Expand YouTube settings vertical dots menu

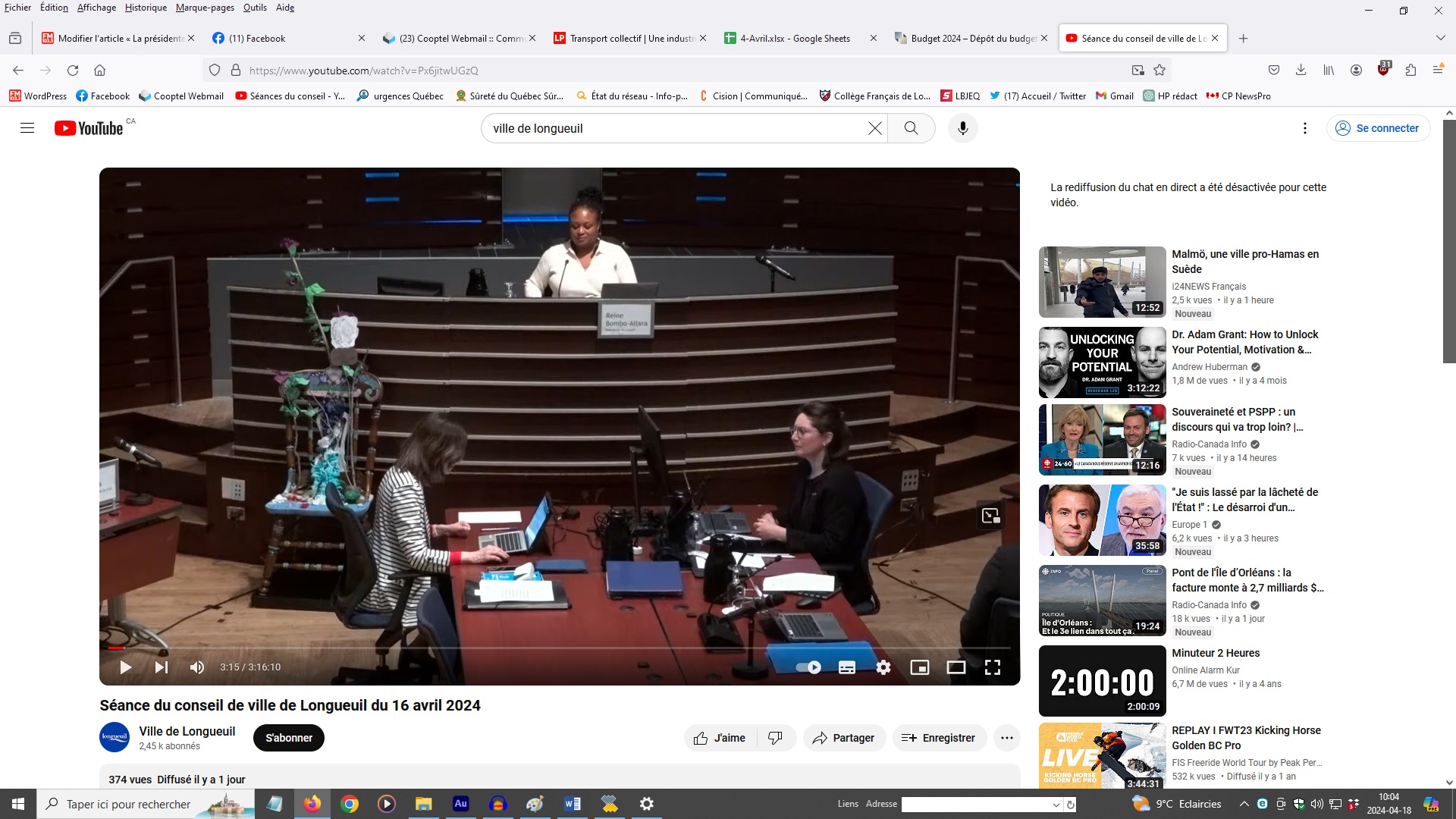(x=1304, y=128)
